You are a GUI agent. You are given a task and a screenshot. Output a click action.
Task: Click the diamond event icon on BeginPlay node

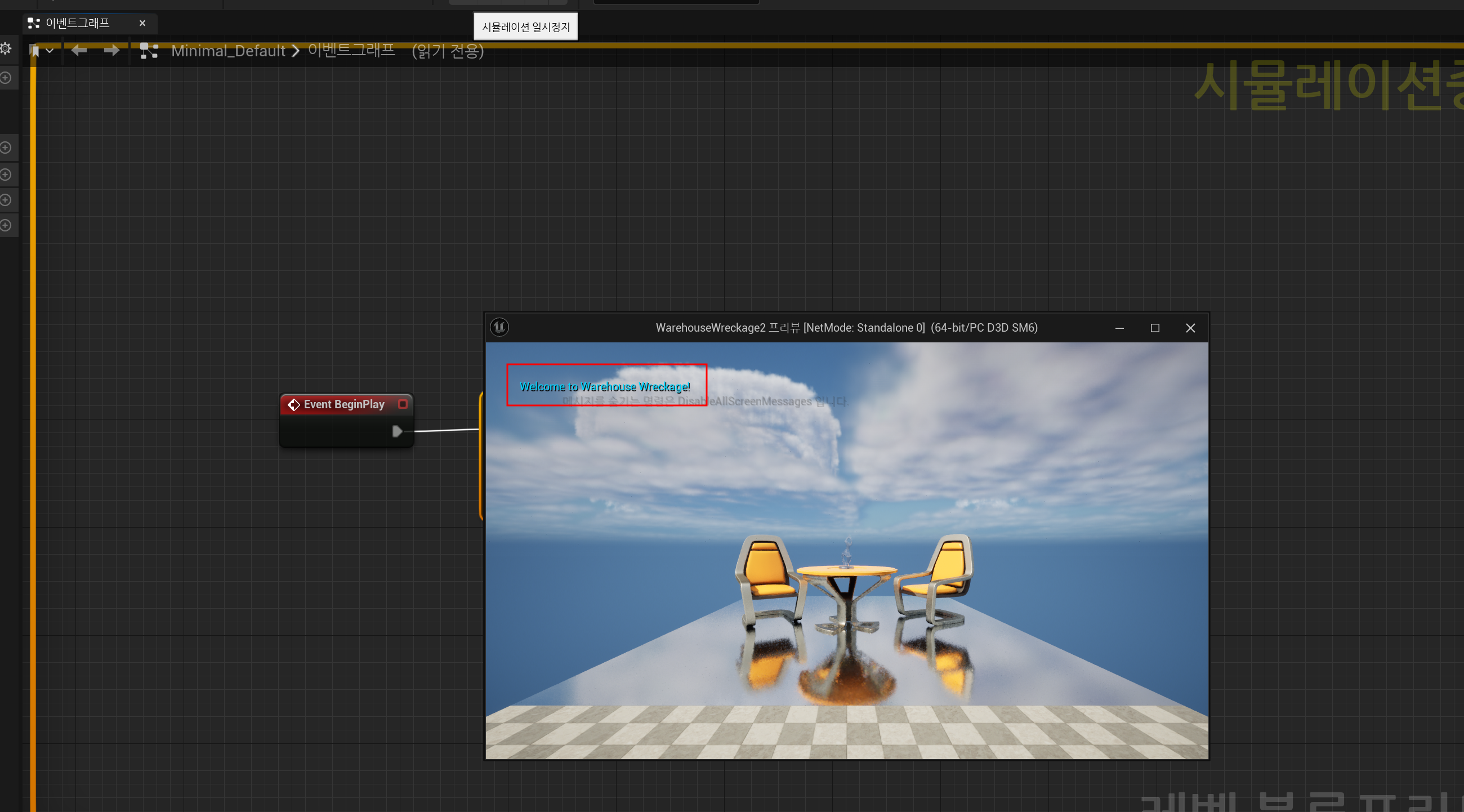pos(293,404)
